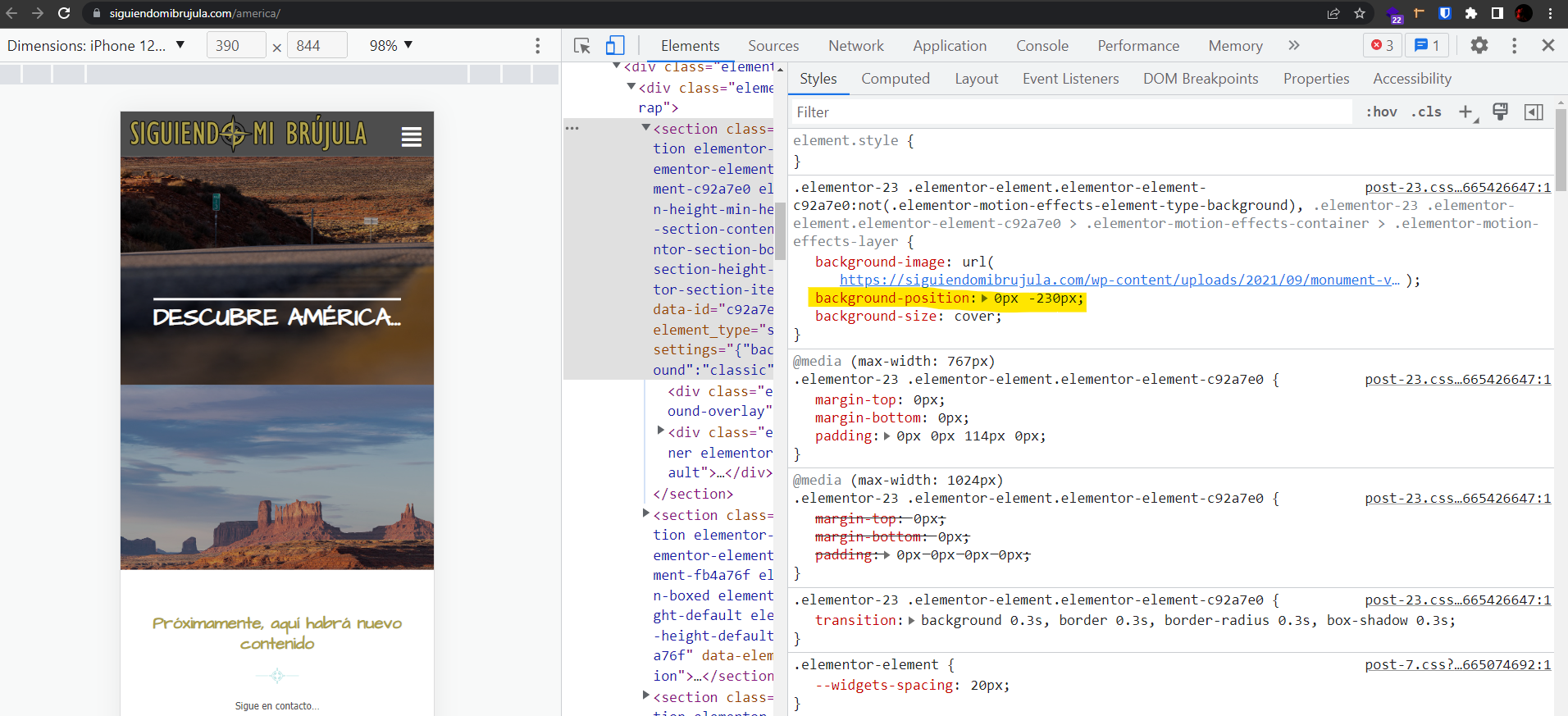Open the messages counter showing 1
1568x716 pixels.
[1427, 46]
